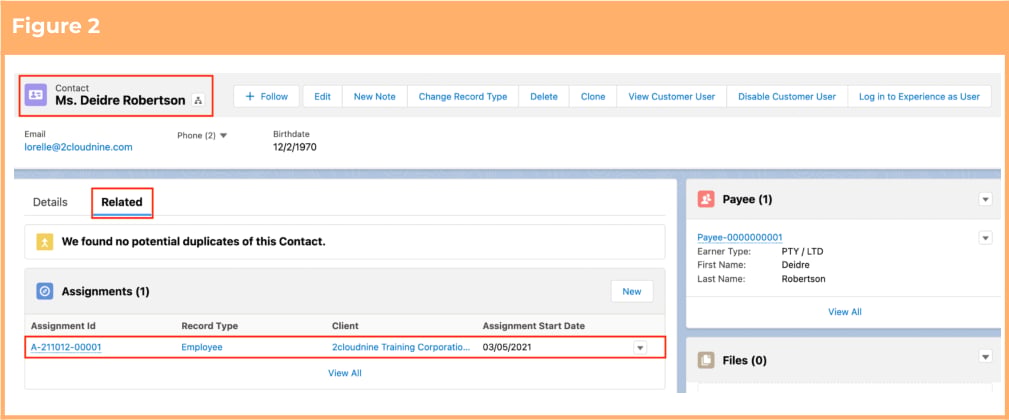
Task: Click the PTY / LTD earner type value
Action: point(802,251)
